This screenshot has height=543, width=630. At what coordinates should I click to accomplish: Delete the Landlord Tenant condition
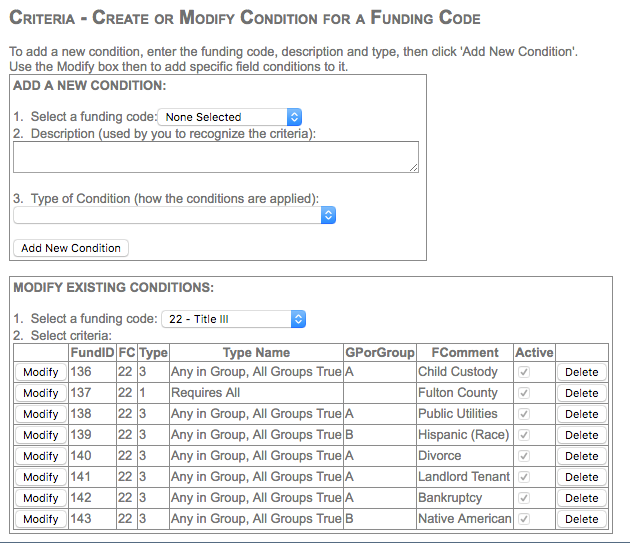click(581, 477)
